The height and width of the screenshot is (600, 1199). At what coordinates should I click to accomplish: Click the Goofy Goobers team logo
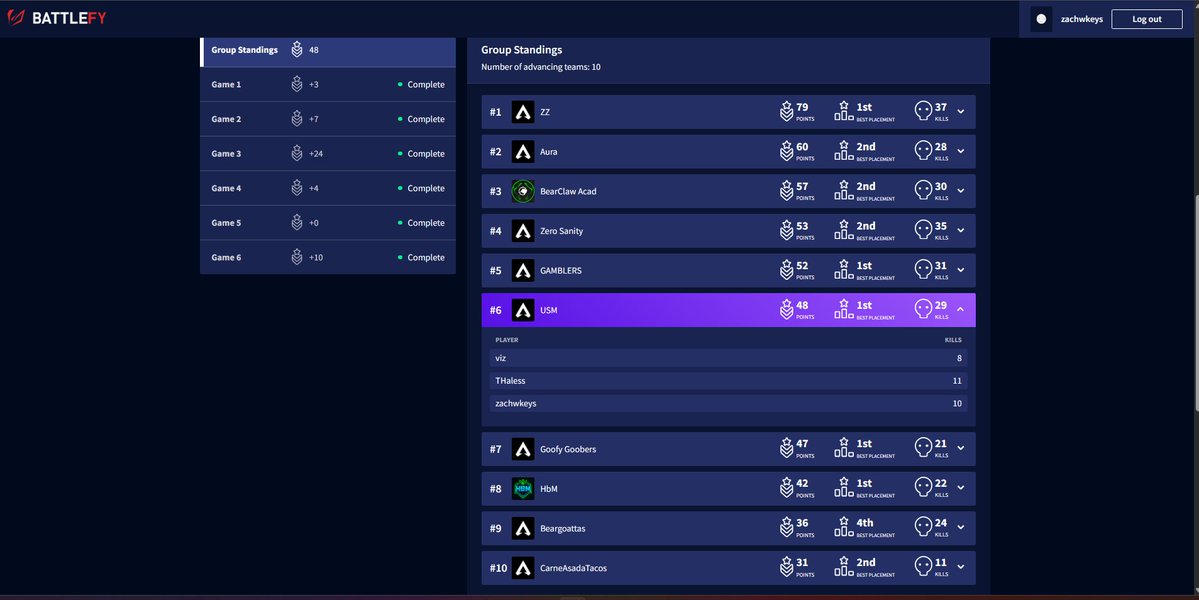pyautogui.click(x=523, y=449)
